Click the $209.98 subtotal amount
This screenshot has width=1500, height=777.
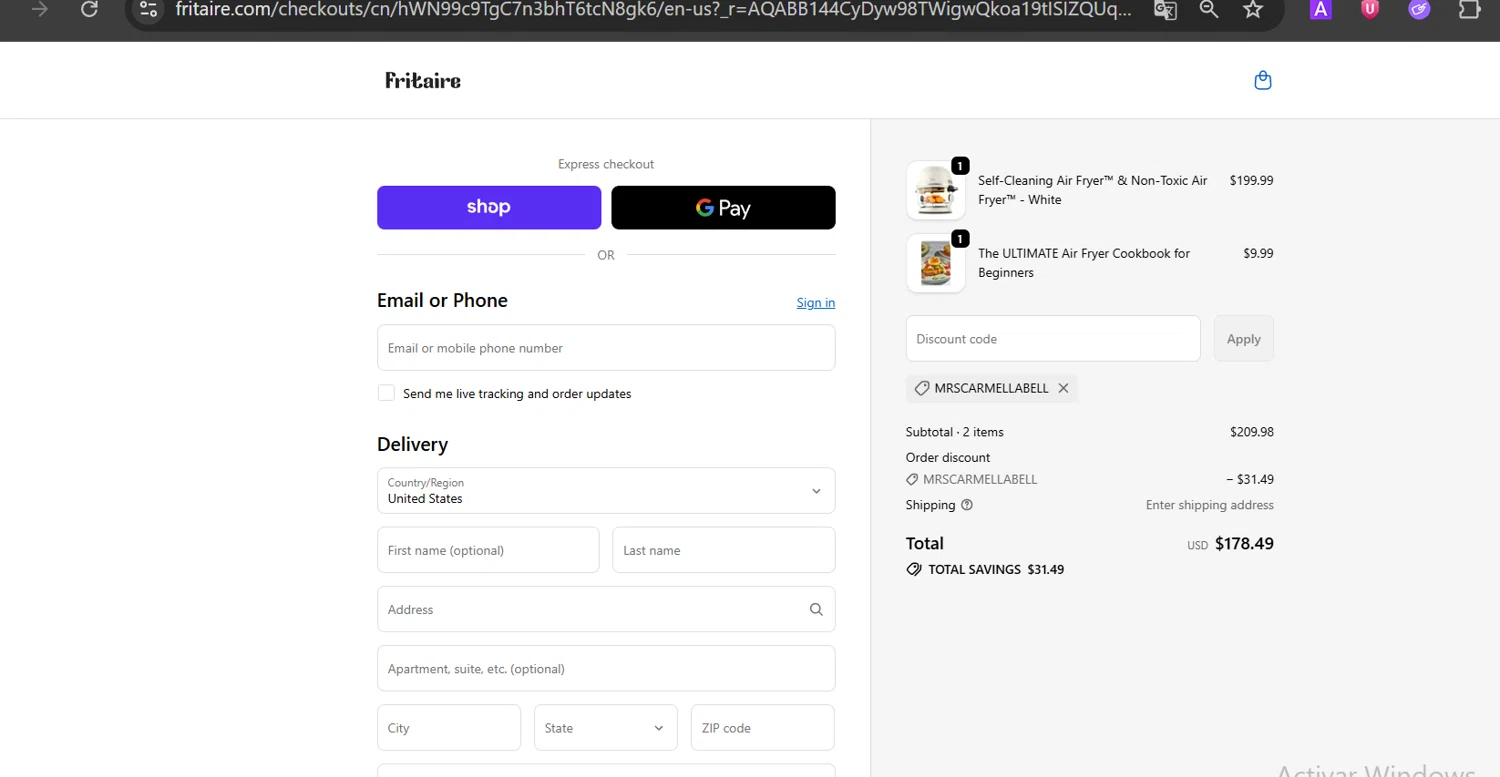tap(1252, 432)
